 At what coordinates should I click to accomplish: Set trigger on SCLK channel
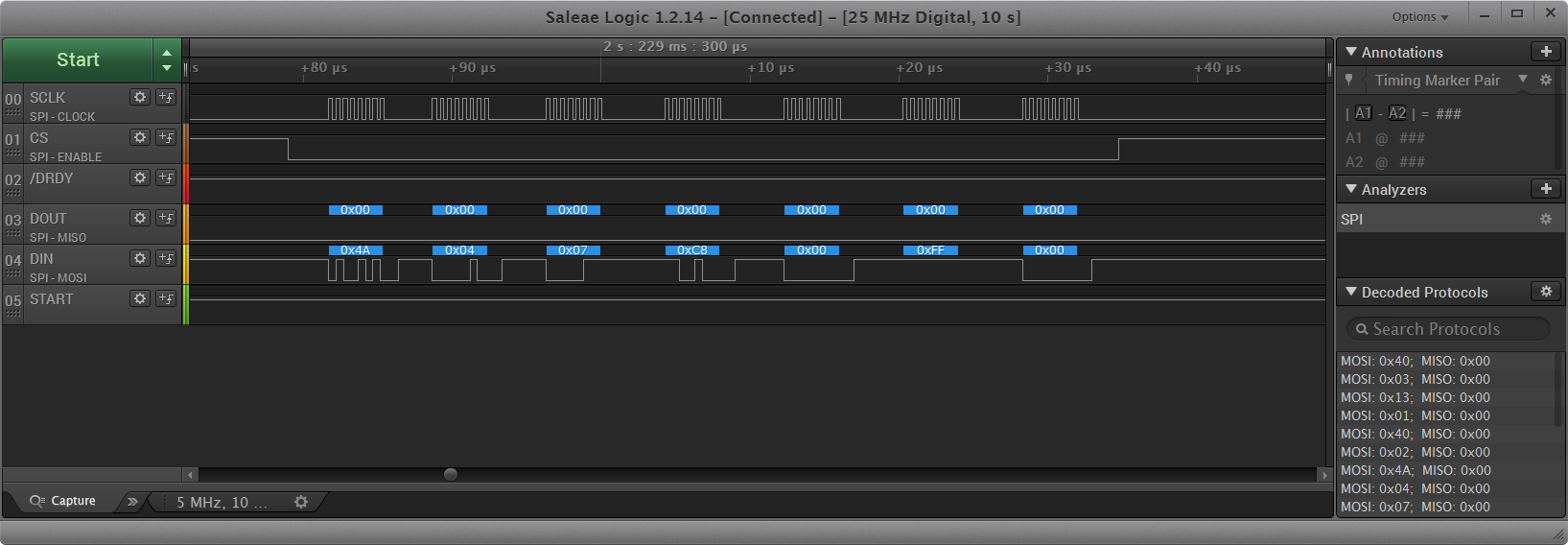click(x=166, y=97)
